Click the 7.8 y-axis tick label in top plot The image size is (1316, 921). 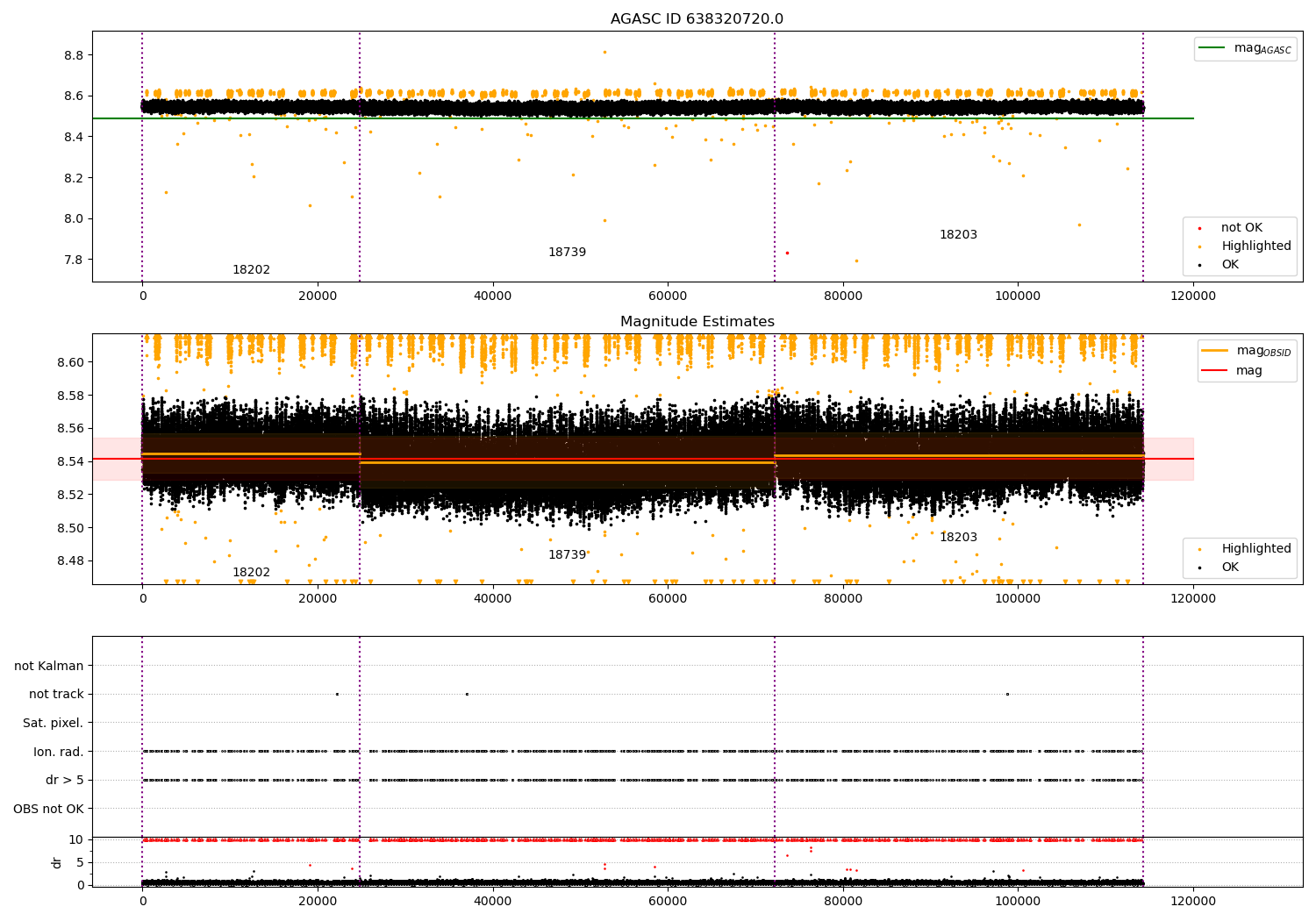click(74, 260)
